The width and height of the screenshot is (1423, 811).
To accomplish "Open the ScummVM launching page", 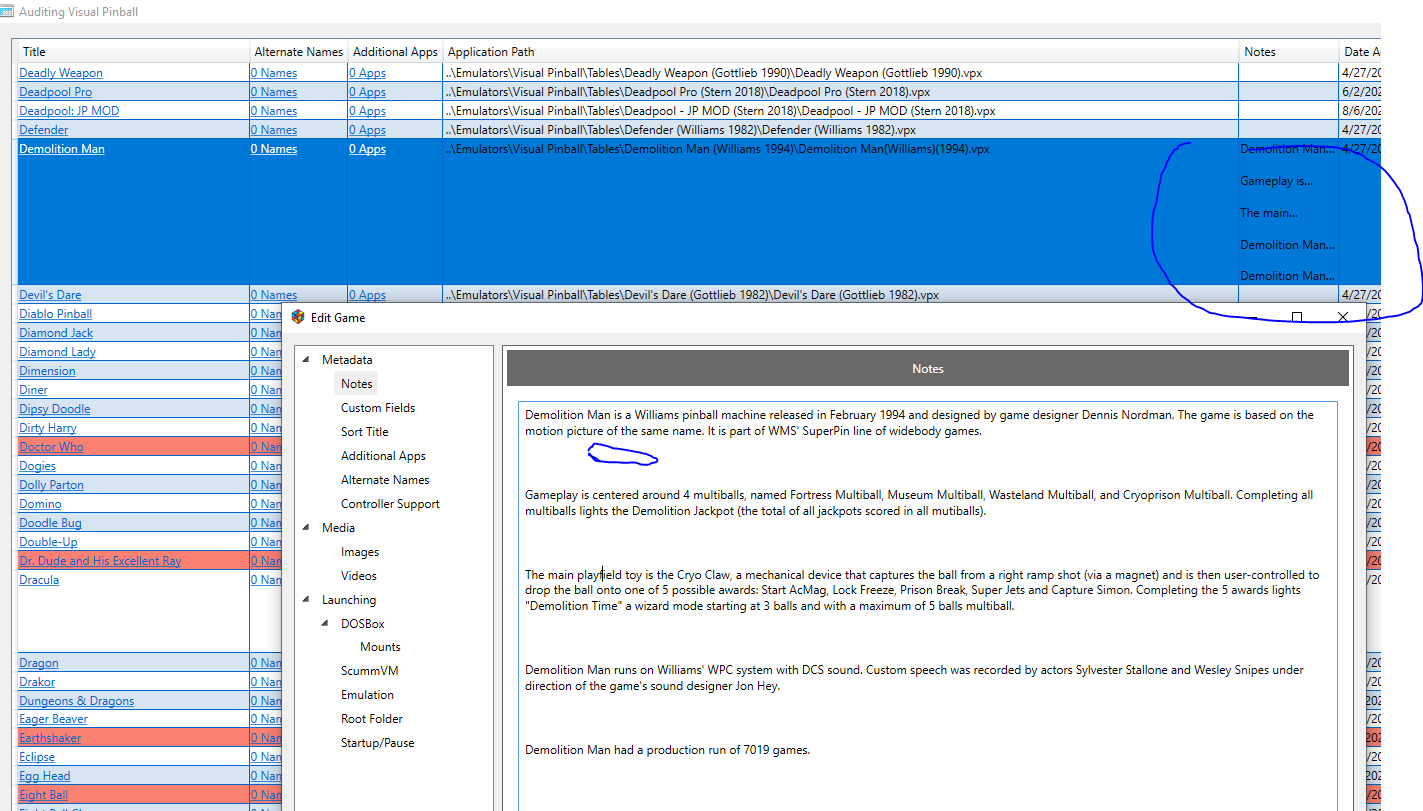I will pyautogui.click(x=369, y=671).
